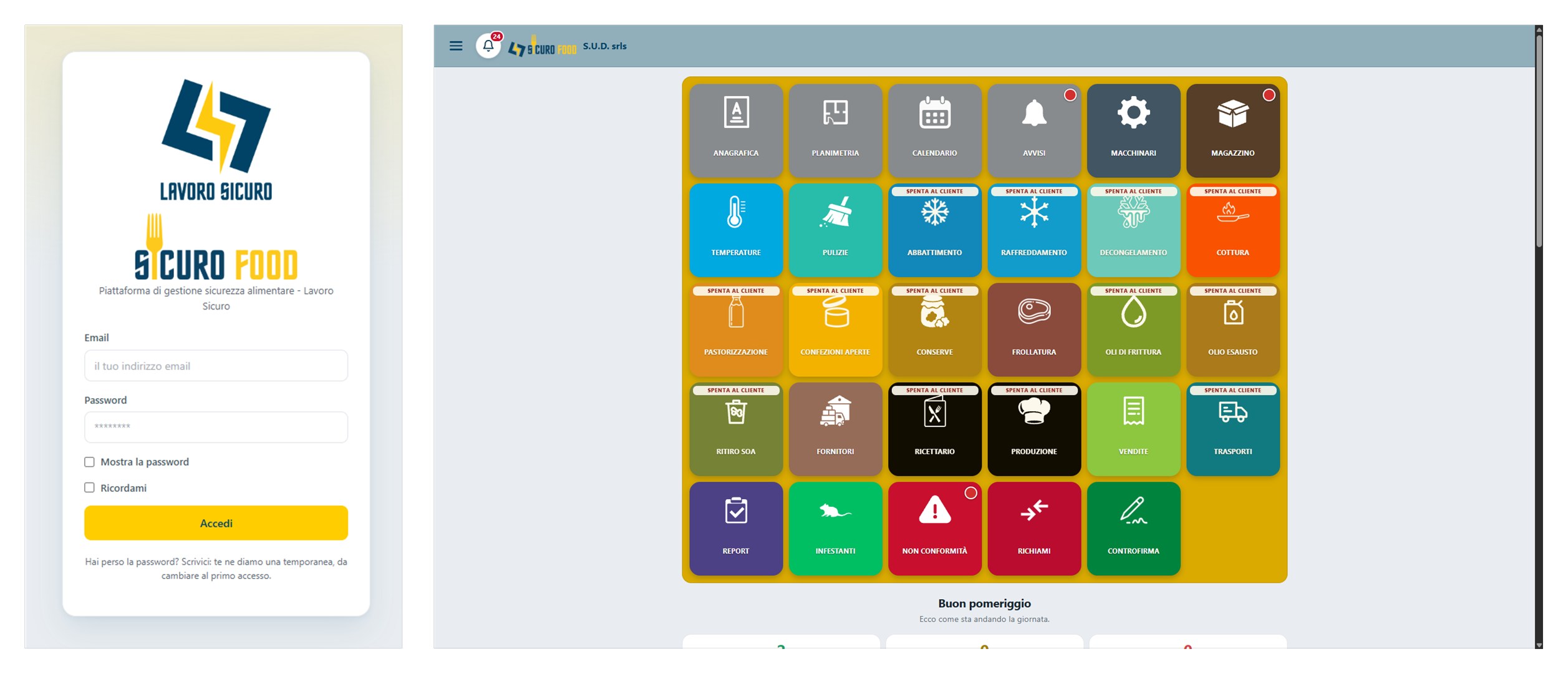
Task: Click the Buon pomeriggio greeting text
Action: coord(984,603)
